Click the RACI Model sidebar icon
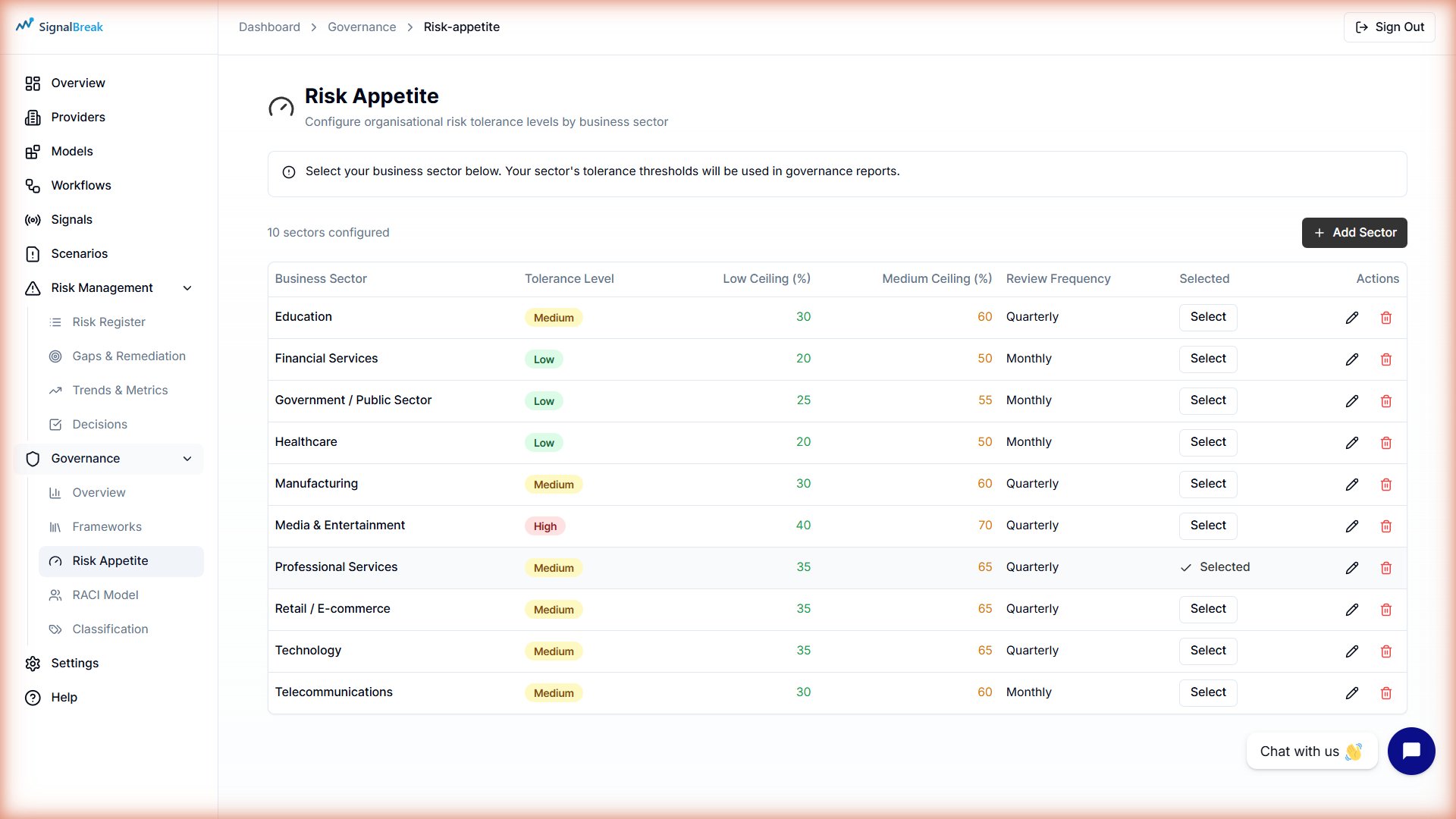 (55, 595)
